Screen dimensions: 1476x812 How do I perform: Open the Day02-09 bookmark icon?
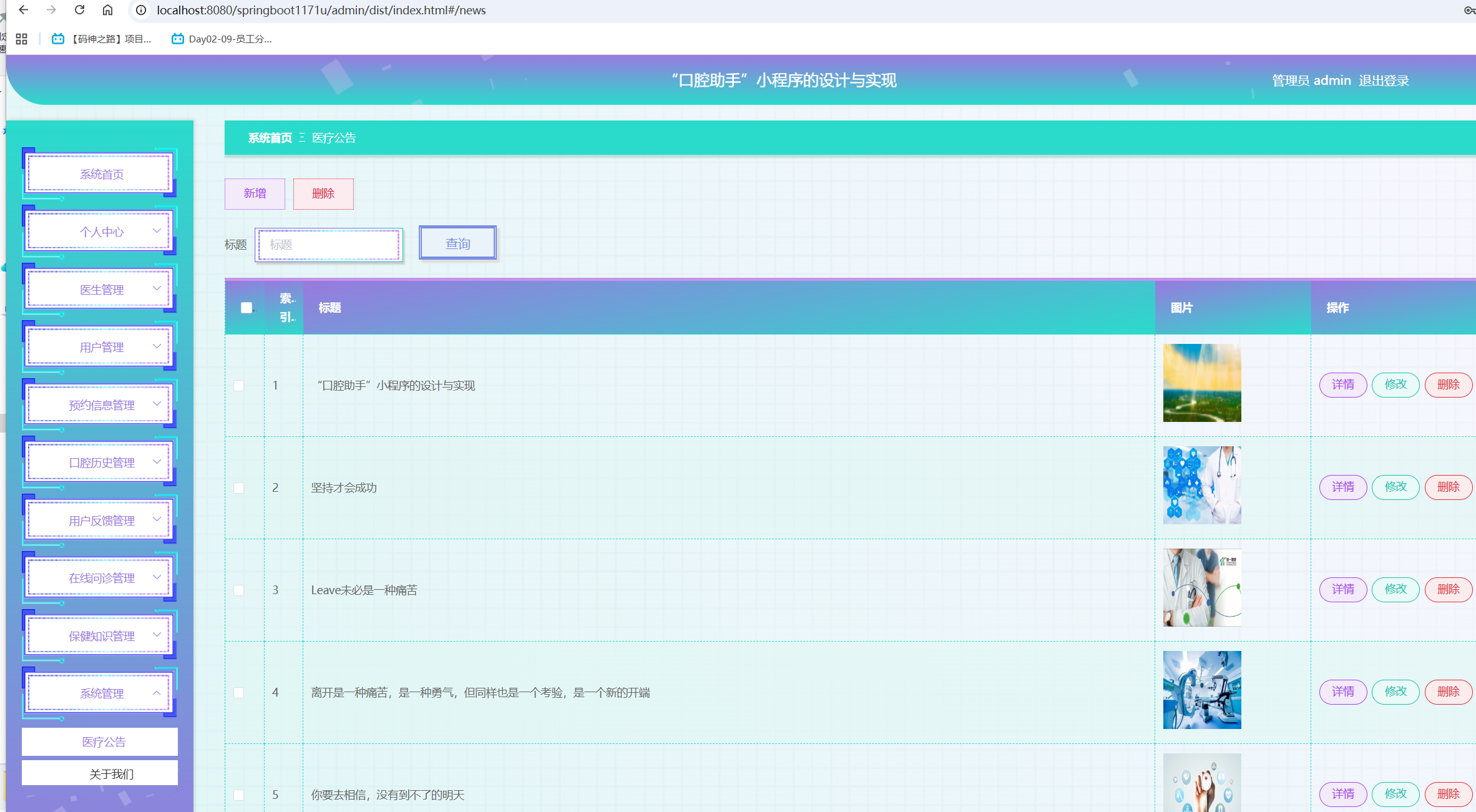pyautogui.click(x=178, y=39)
